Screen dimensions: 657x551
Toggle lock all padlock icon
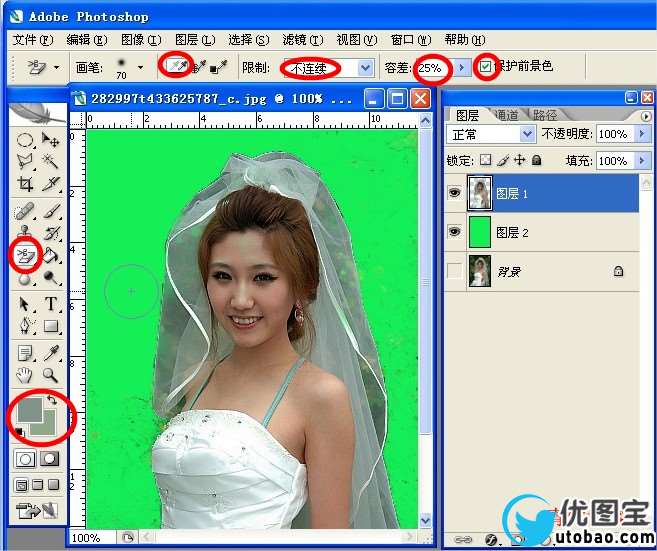pyautogui.click(x=536, y=160)
